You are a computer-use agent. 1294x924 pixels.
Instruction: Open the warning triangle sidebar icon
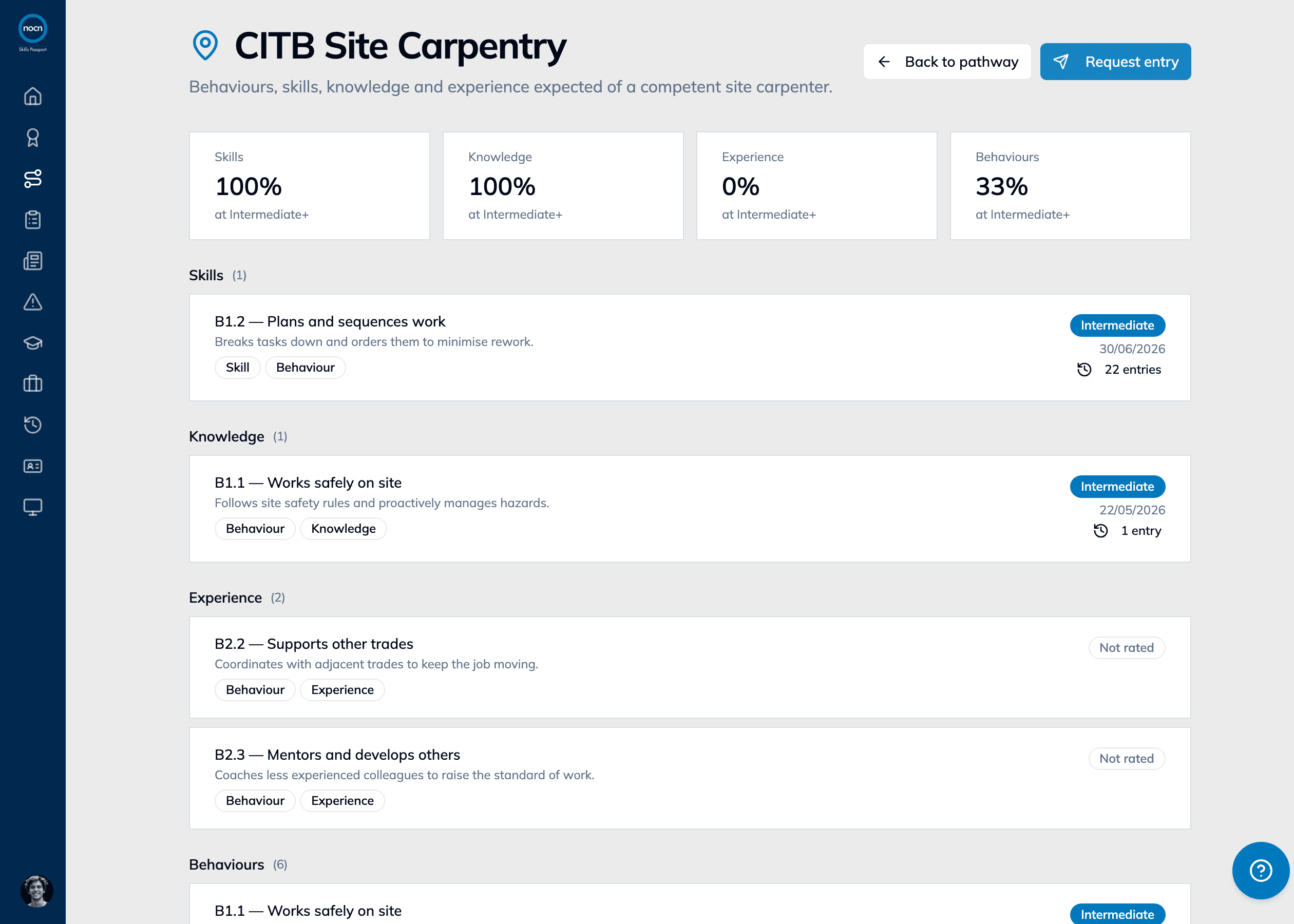pyautogui.click(x=32, y=301)
